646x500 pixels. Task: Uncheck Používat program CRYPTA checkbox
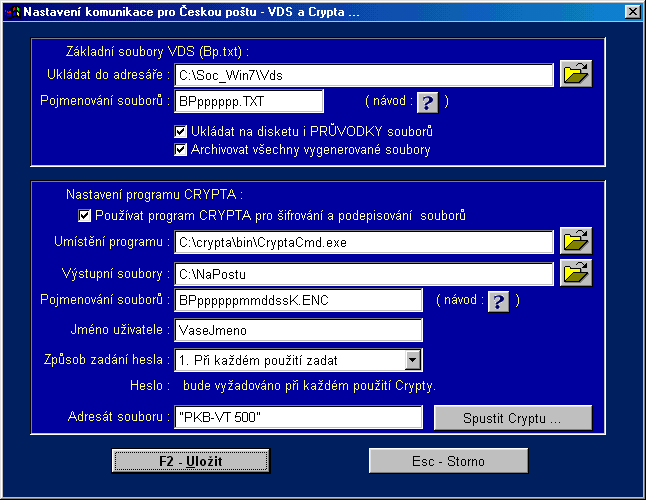[84, 215]
